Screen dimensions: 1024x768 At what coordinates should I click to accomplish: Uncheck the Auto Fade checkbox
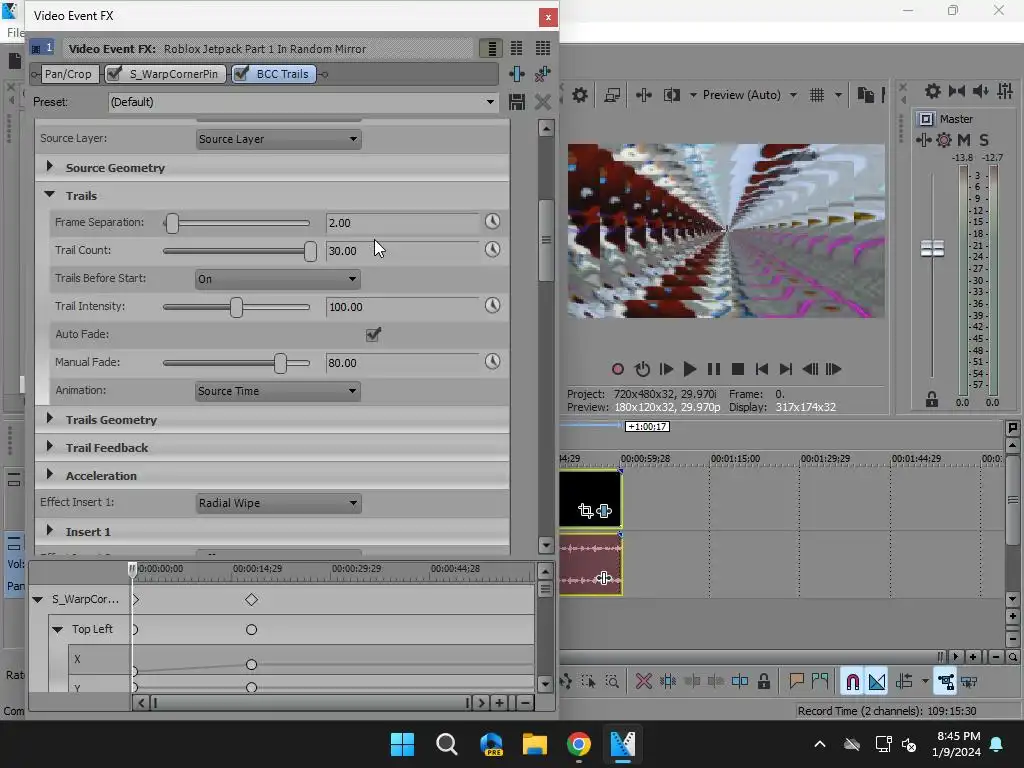(374, 334)
